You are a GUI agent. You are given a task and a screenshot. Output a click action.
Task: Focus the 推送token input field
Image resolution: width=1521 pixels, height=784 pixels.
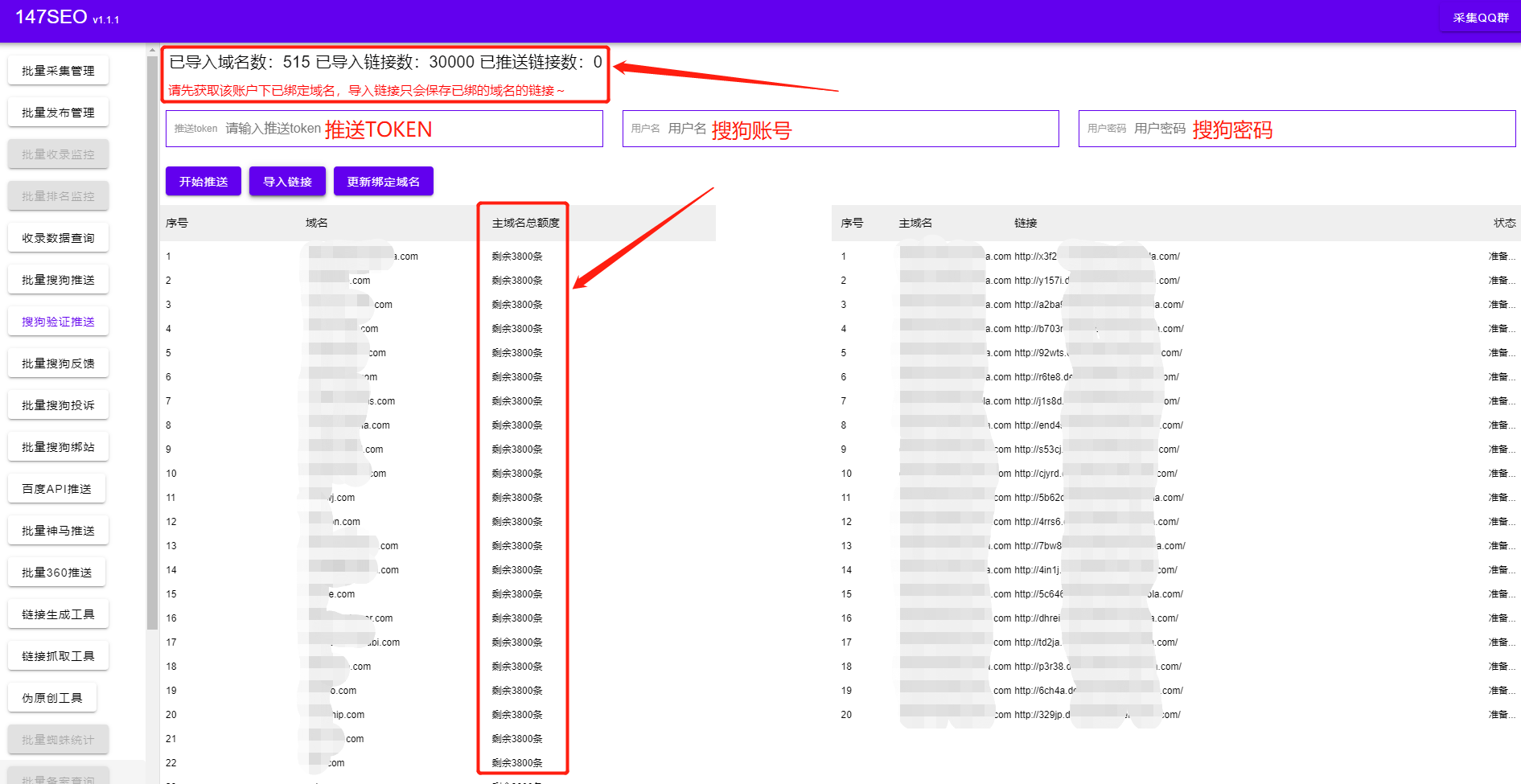[384, 129]
